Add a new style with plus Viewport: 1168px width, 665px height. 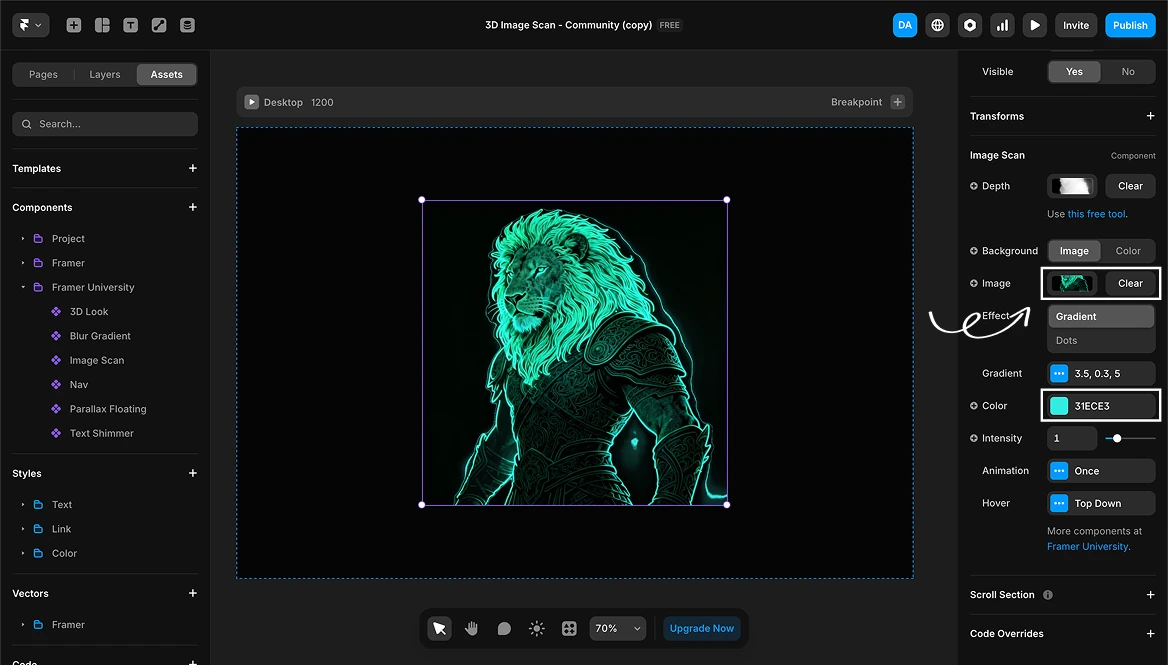[x=193, y=473]
